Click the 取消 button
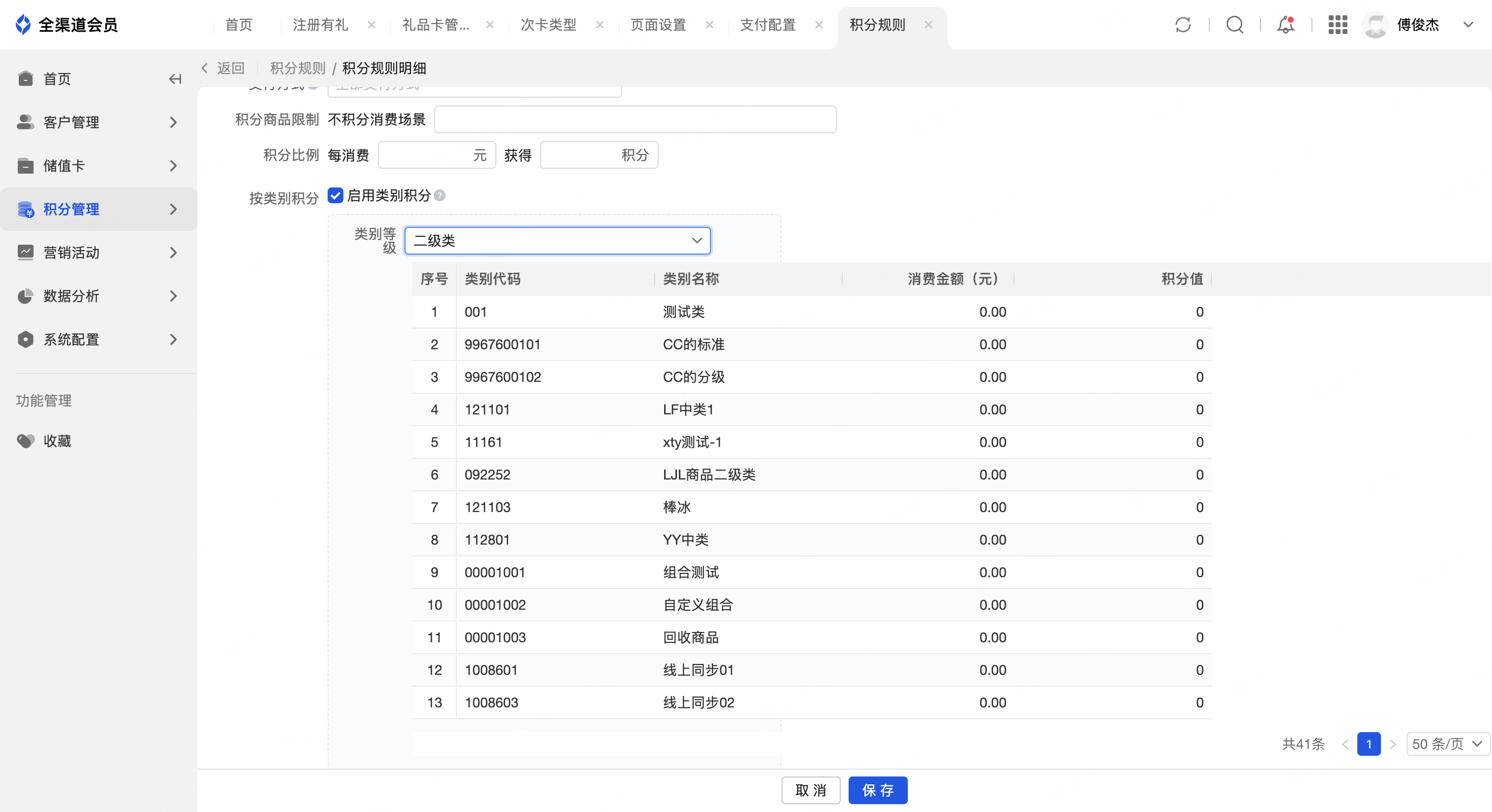Screen dimensions: 1492x812 pos(810,791)
